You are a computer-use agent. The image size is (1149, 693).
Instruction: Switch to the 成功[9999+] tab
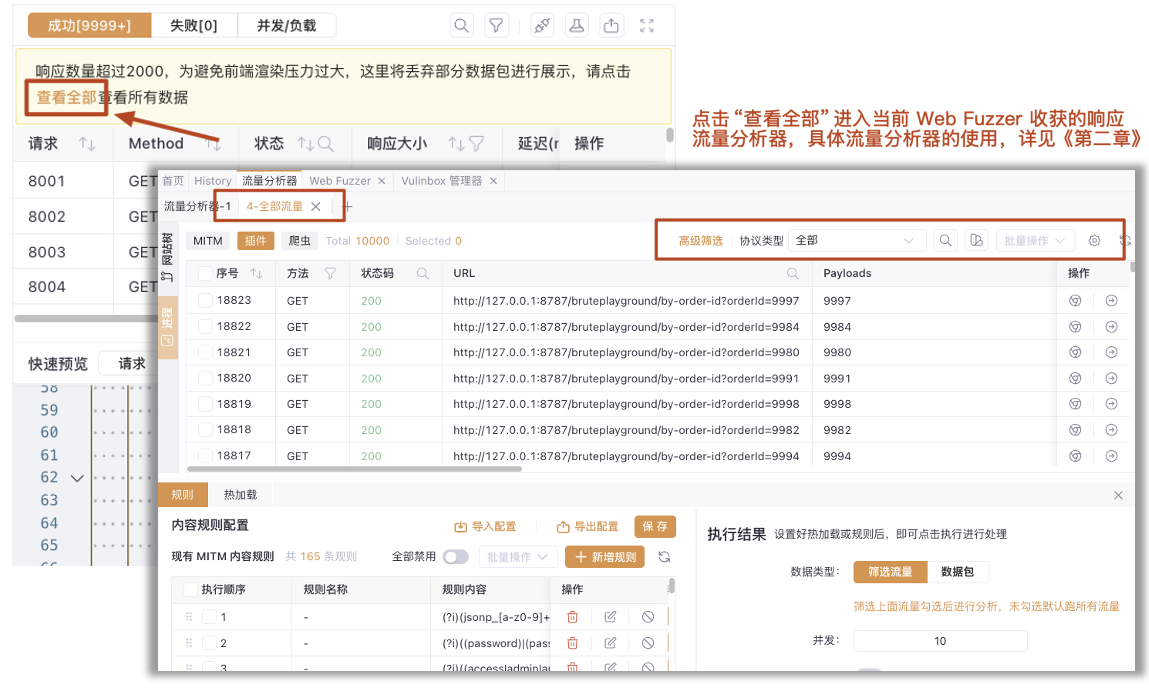(89, 26)
